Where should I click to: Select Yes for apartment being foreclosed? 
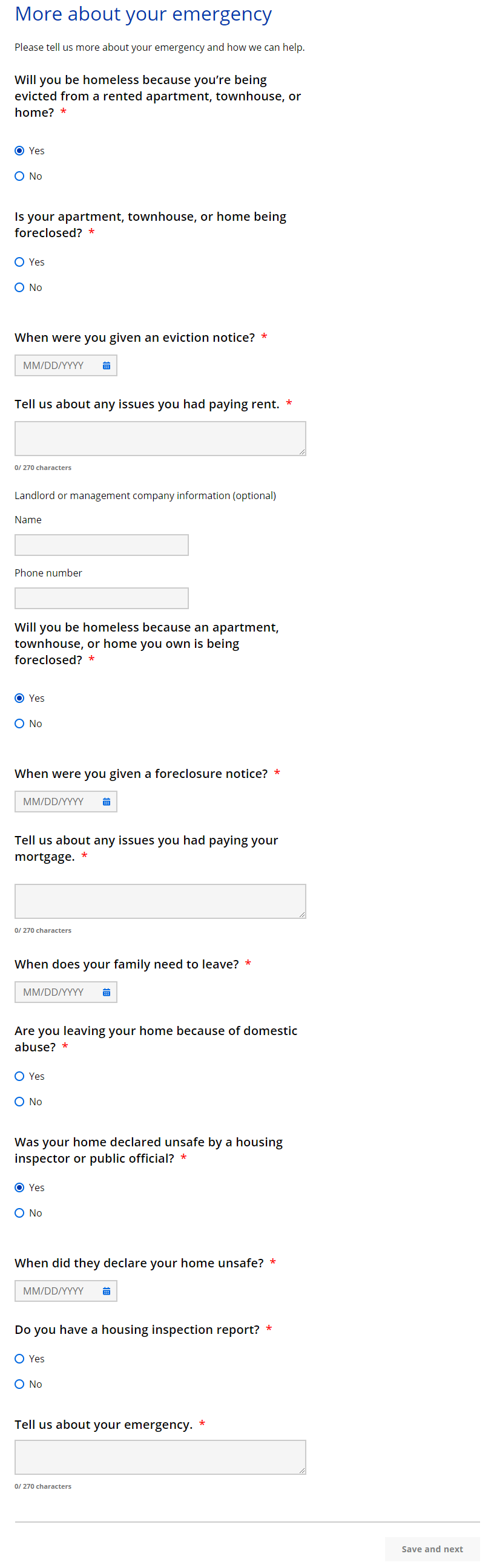click(x=19, y=263)
